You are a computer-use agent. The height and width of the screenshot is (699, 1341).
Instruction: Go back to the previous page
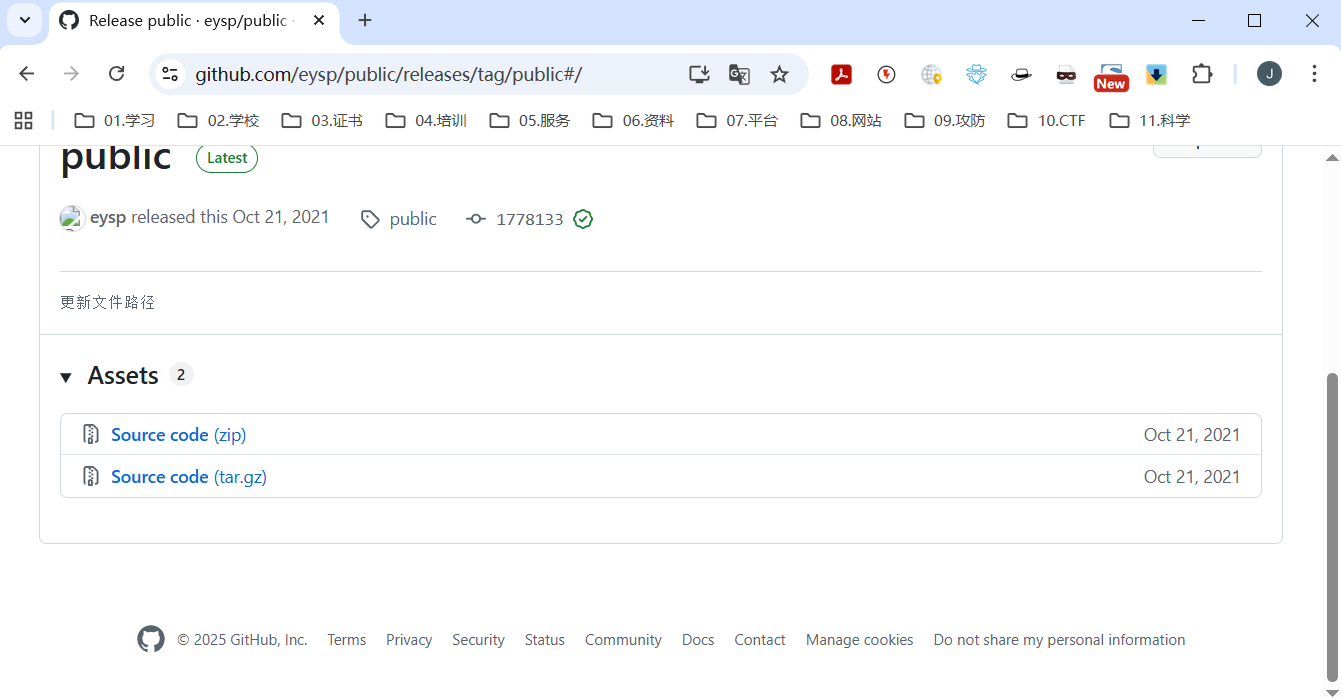click(27, 73)
